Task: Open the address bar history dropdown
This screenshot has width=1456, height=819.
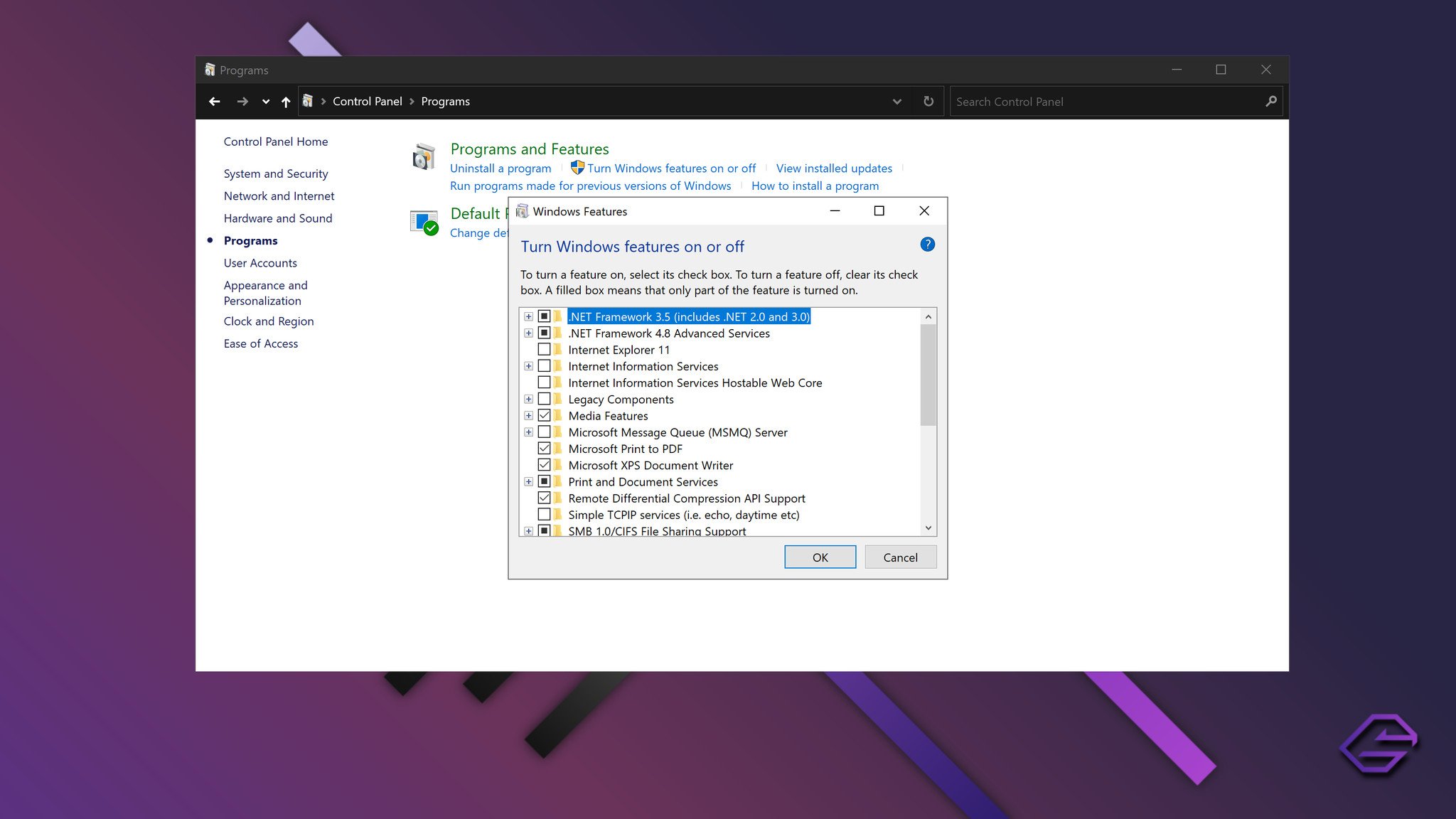Action: [896, 102]
